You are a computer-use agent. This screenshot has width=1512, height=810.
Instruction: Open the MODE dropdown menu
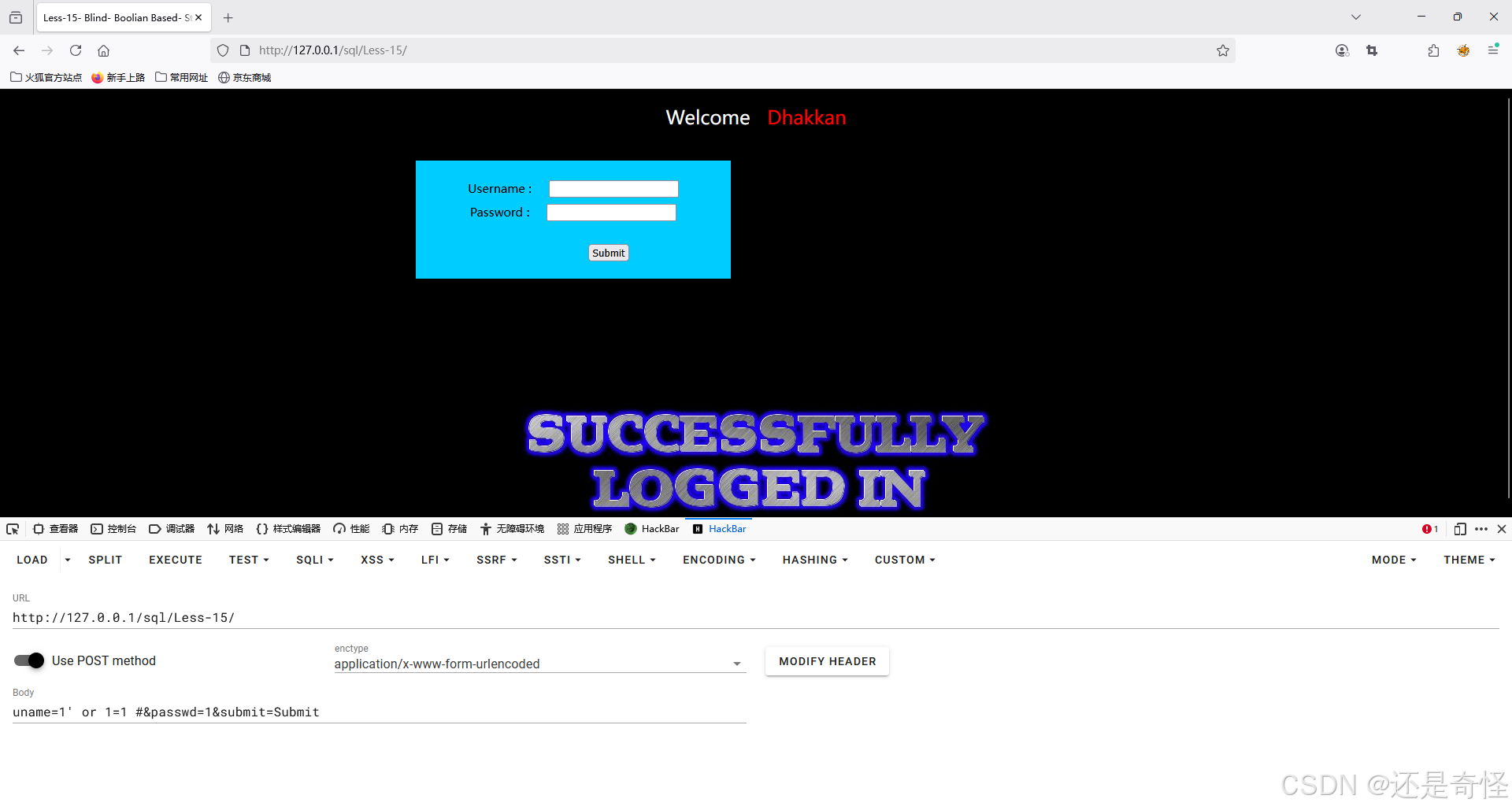click(x=1393, y=560)
